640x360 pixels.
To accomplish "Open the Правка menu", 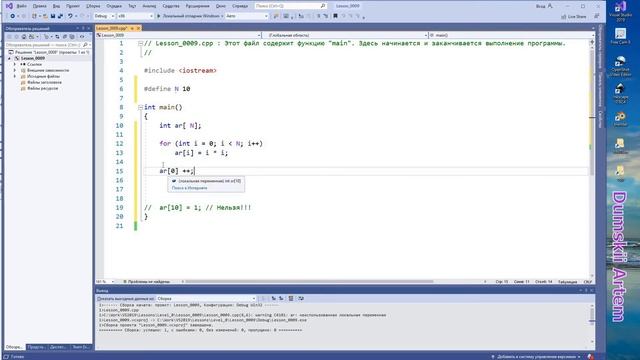I will tap(40, 6).
